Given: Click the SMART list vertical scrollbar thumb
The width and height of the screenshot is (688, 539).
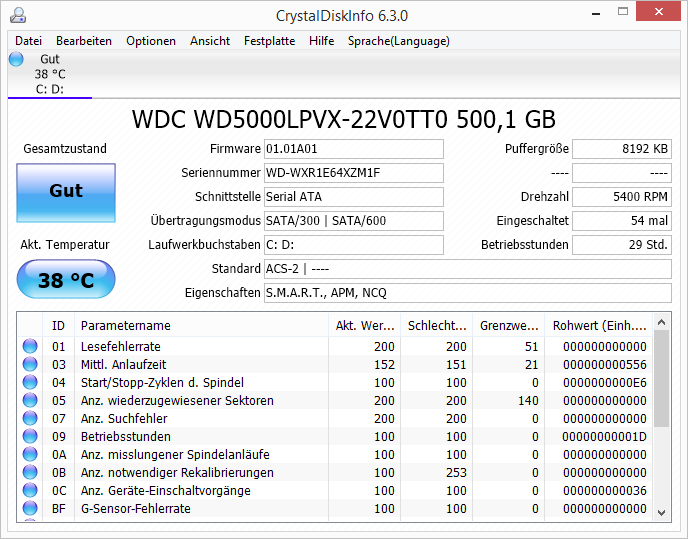Looking at the screenshot, I should (x=662, y=379).
